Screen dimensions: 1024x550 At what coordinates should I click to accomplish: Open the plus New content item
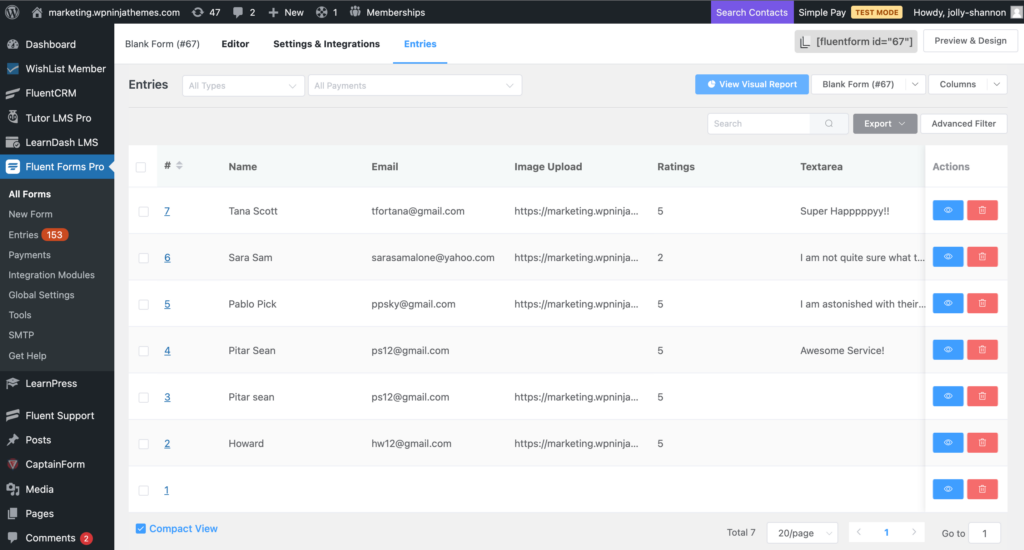[286, 12]
